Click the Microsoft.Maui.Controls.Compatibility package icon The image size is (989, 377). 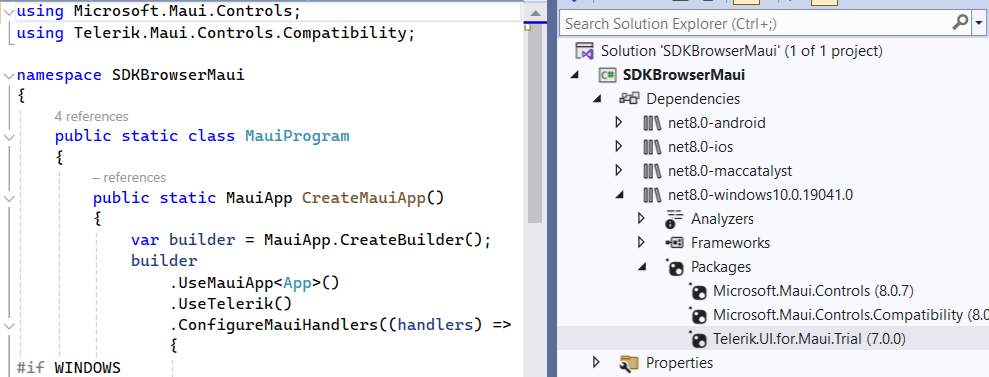pyautogui.click(x=698, y=315)
